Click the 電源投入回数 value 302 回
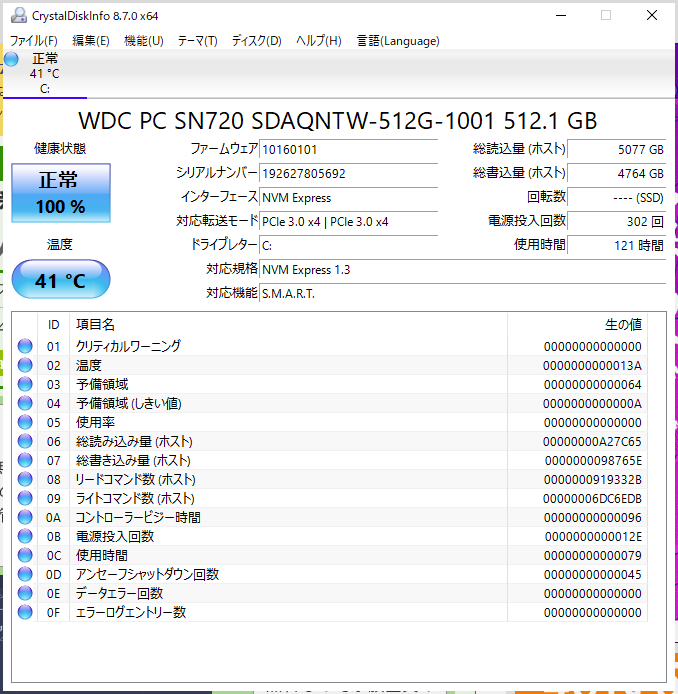 pyautogui.click(x=616, y=221)
